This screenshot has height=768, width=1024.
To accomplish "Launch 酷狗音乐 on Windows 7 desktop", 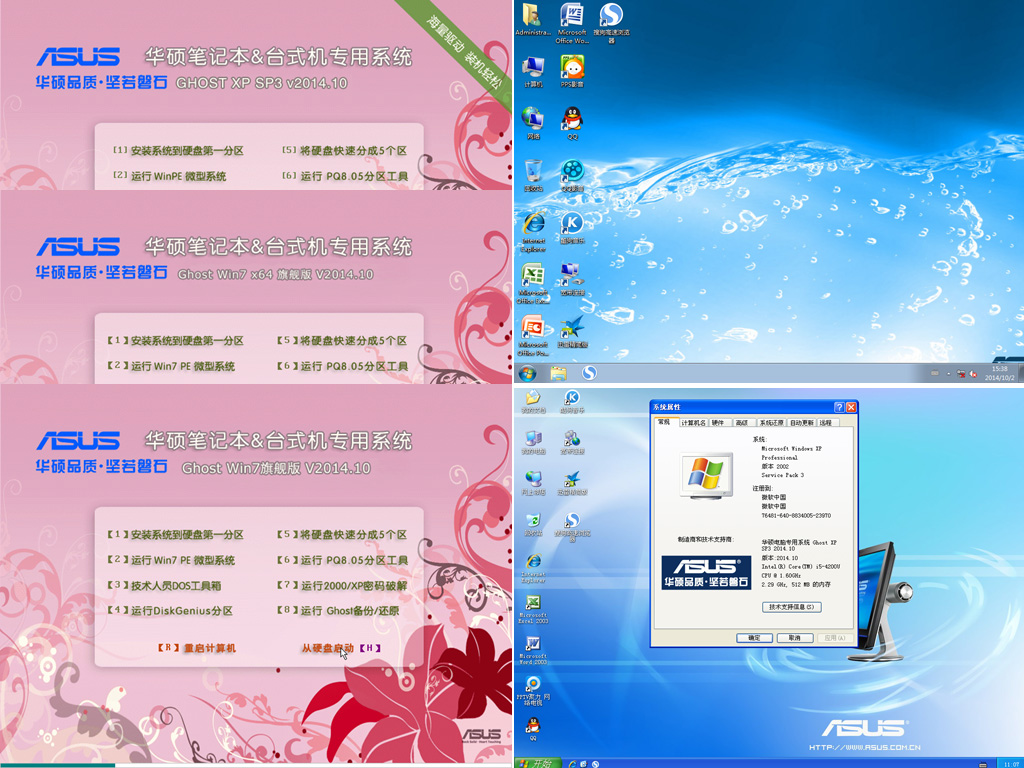I will tap(572, 228).
